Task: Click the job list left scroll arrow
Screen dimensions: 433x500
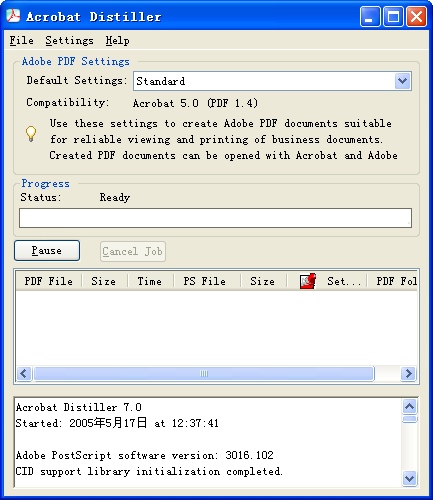Action: (24, 374)
